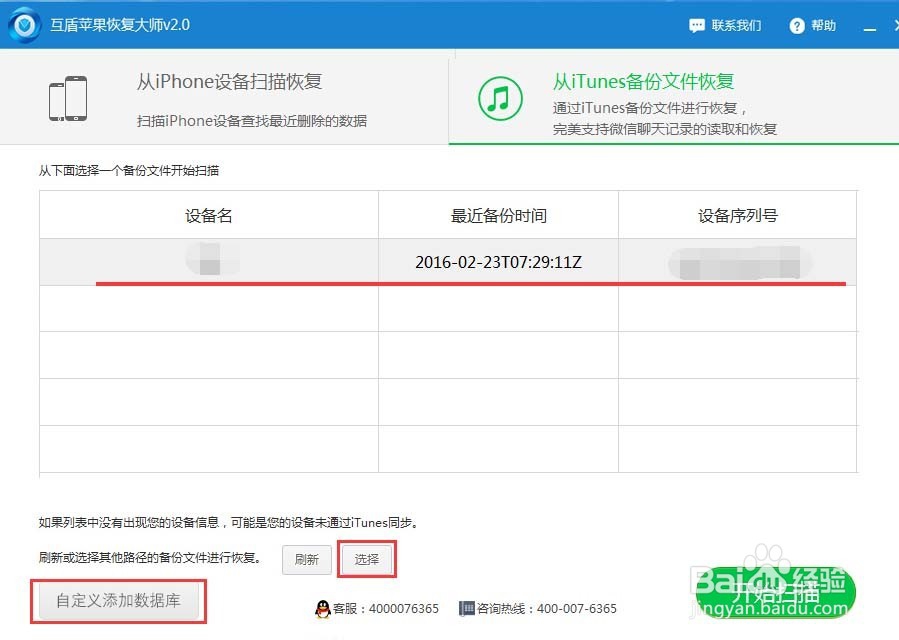The image size is (899, 640).
Task: Open the 帮助 help link
Action: pyautogui.click(x=823, y=26)
